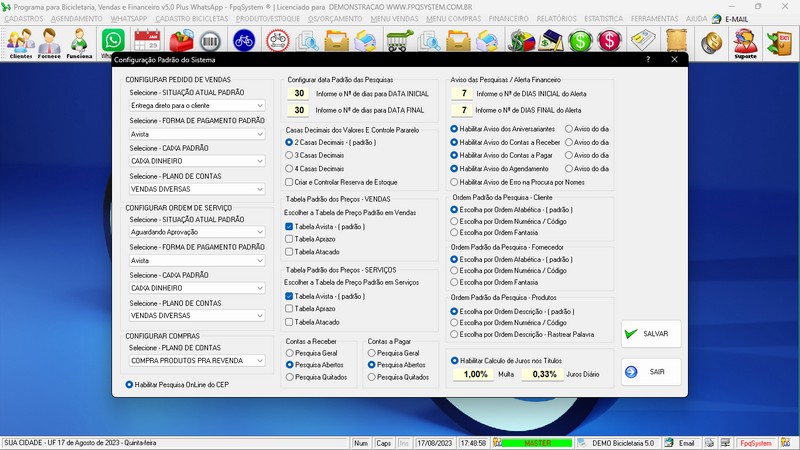Open the Suporte support icon
Image resolution: width=800 pixels, height=450 pixels.
pyautogui.click(x=745, y=43)
